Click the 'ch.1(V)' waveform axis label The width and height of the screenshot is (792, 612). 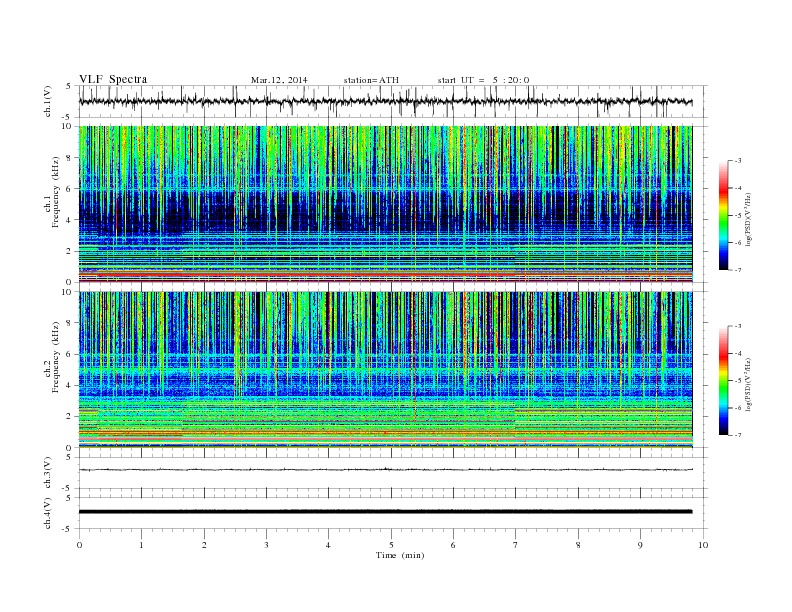[x=48, y=101]
